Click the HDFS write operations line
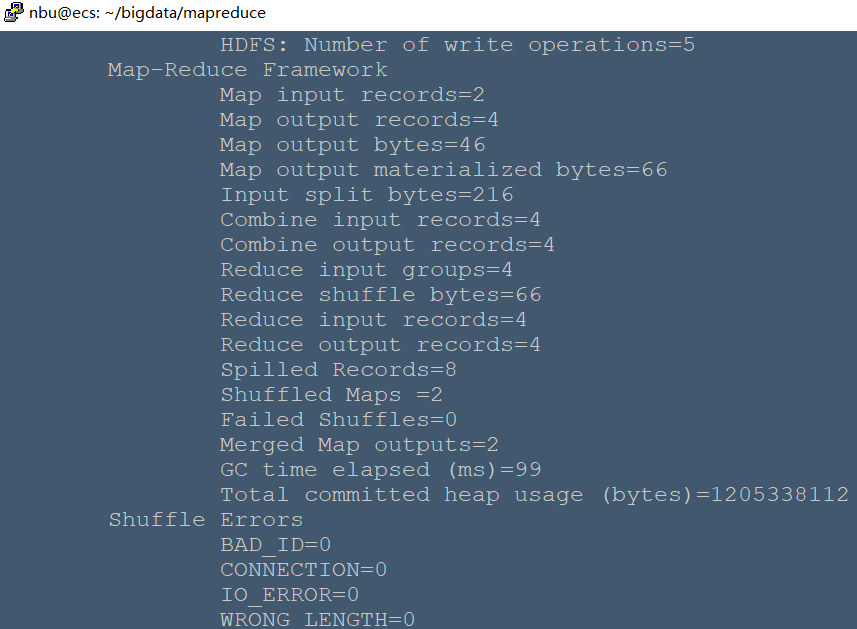 tap(457, 45)
